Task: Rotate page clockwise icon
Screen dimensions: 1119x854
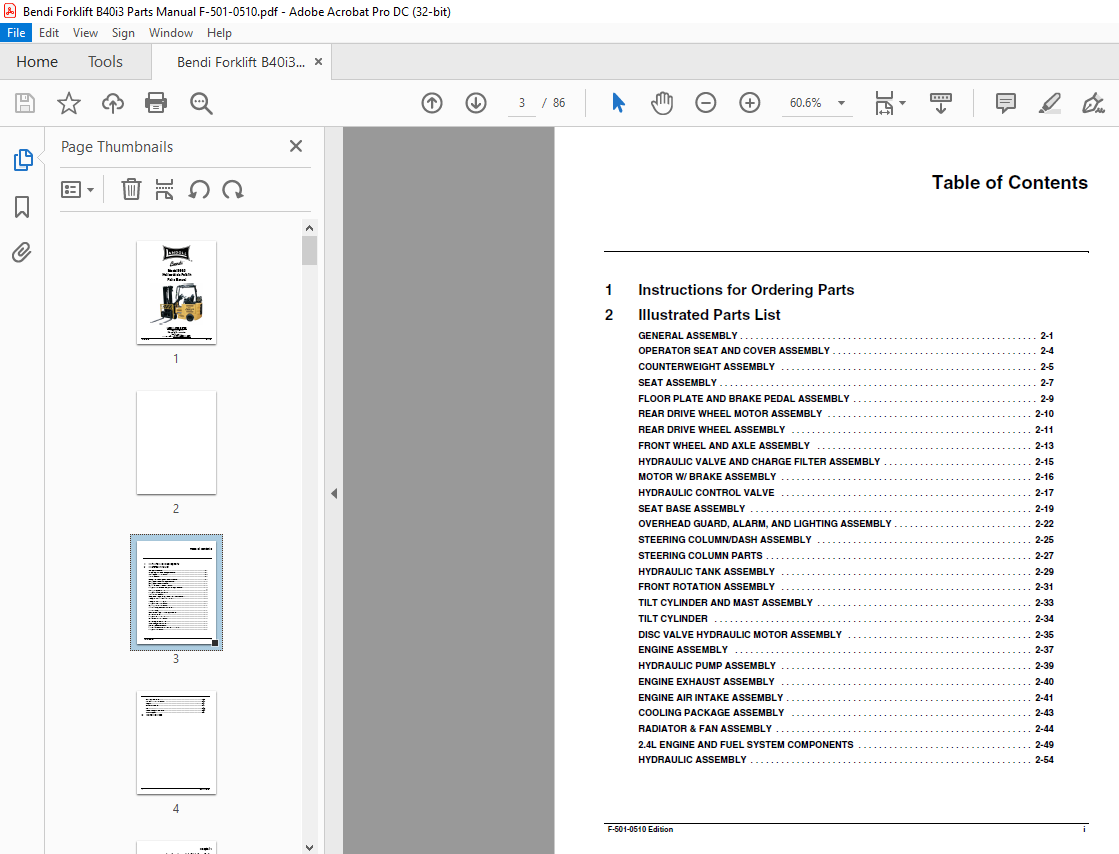Action: 233,190
